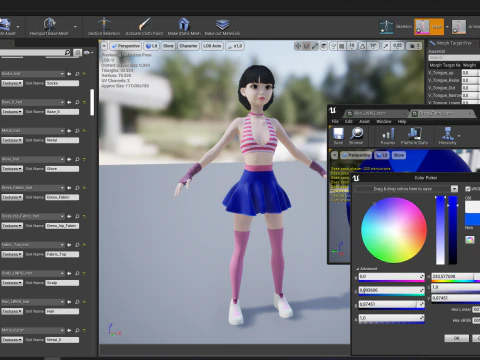Image resolution: width=480 pixels, height=360 pixels.
Task: Toggle scale snapping in viewport toolbar
Action: click(x=386, y=46)
